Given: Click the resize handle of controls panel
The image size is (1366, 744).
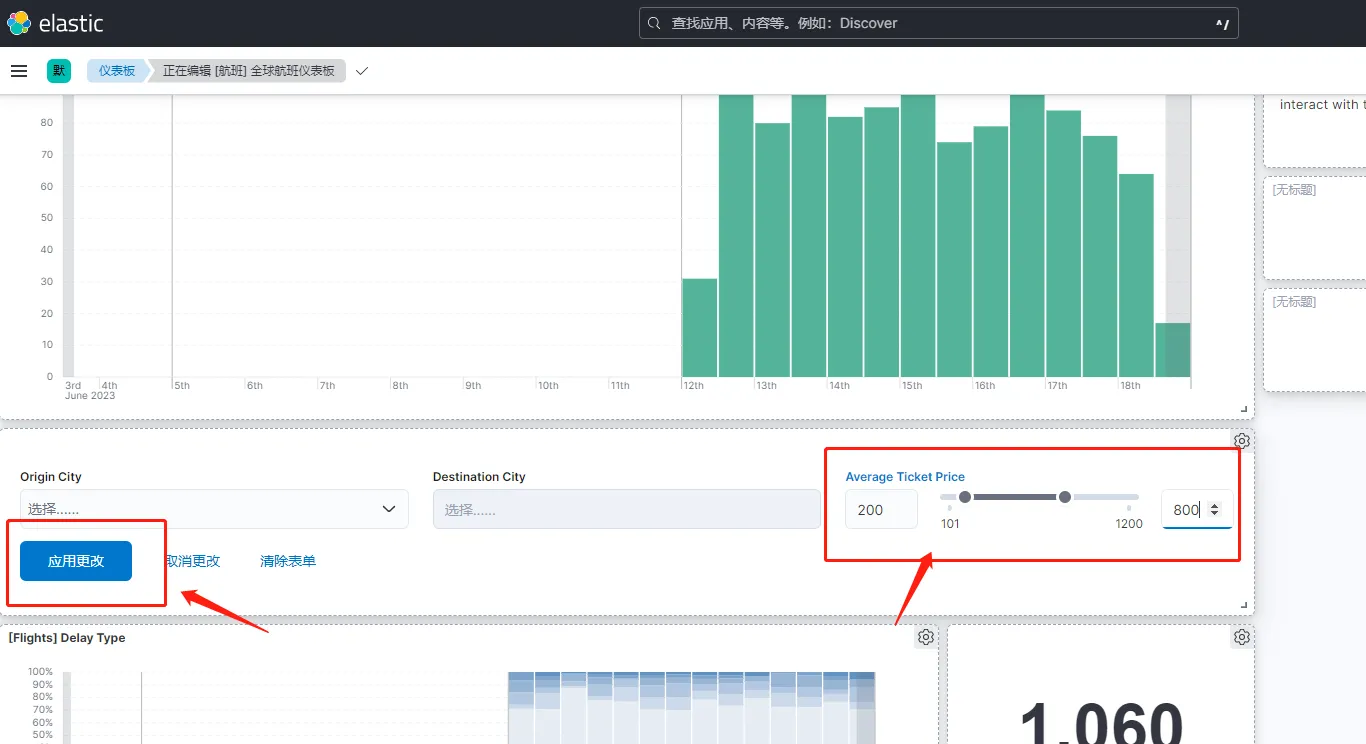Looking at the screenshot, I should point(1245,605).
